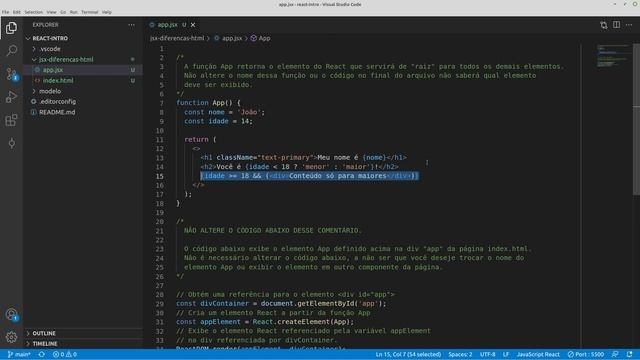Click the EXPLORER panel title
Screen dimensions: 640x360
click(x=45, y=25)
